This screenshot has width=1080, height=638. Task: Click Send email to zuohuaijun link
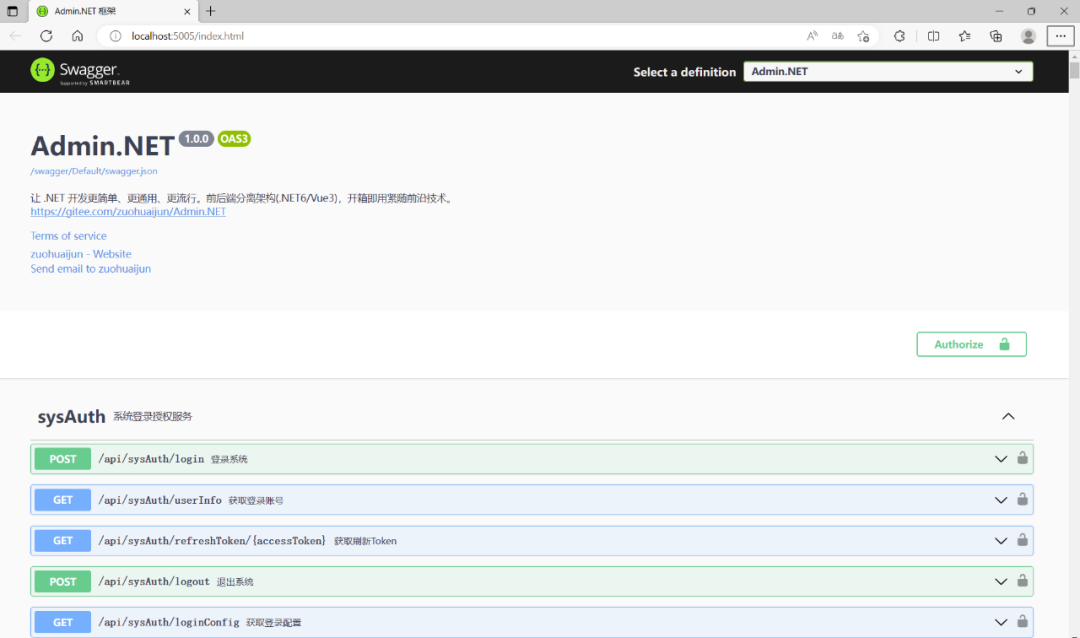[90, 269]
